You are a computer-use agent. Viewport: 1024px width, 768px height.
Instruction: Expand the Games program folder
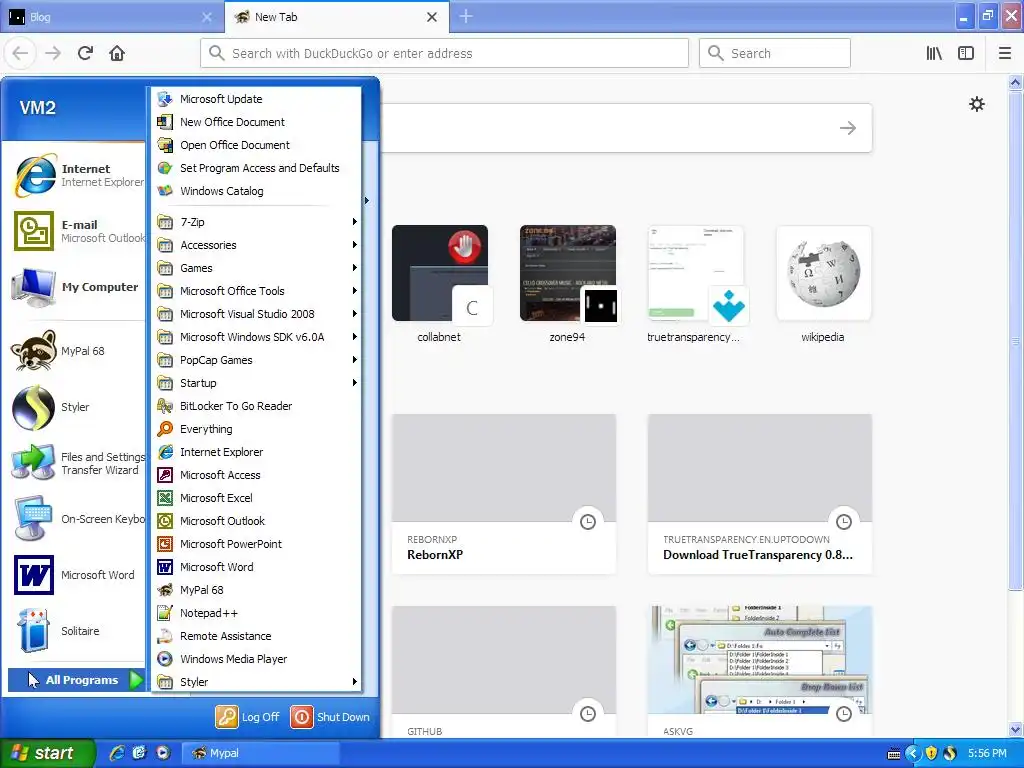257,268
